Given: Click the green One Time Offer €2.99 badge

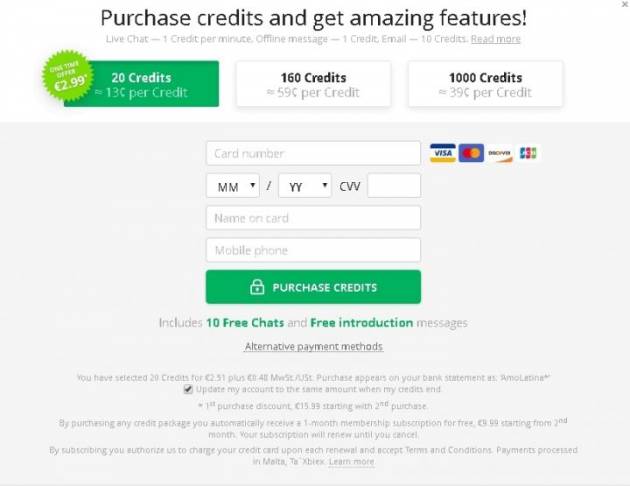Looking at the screenshot, I should (68, 76).
